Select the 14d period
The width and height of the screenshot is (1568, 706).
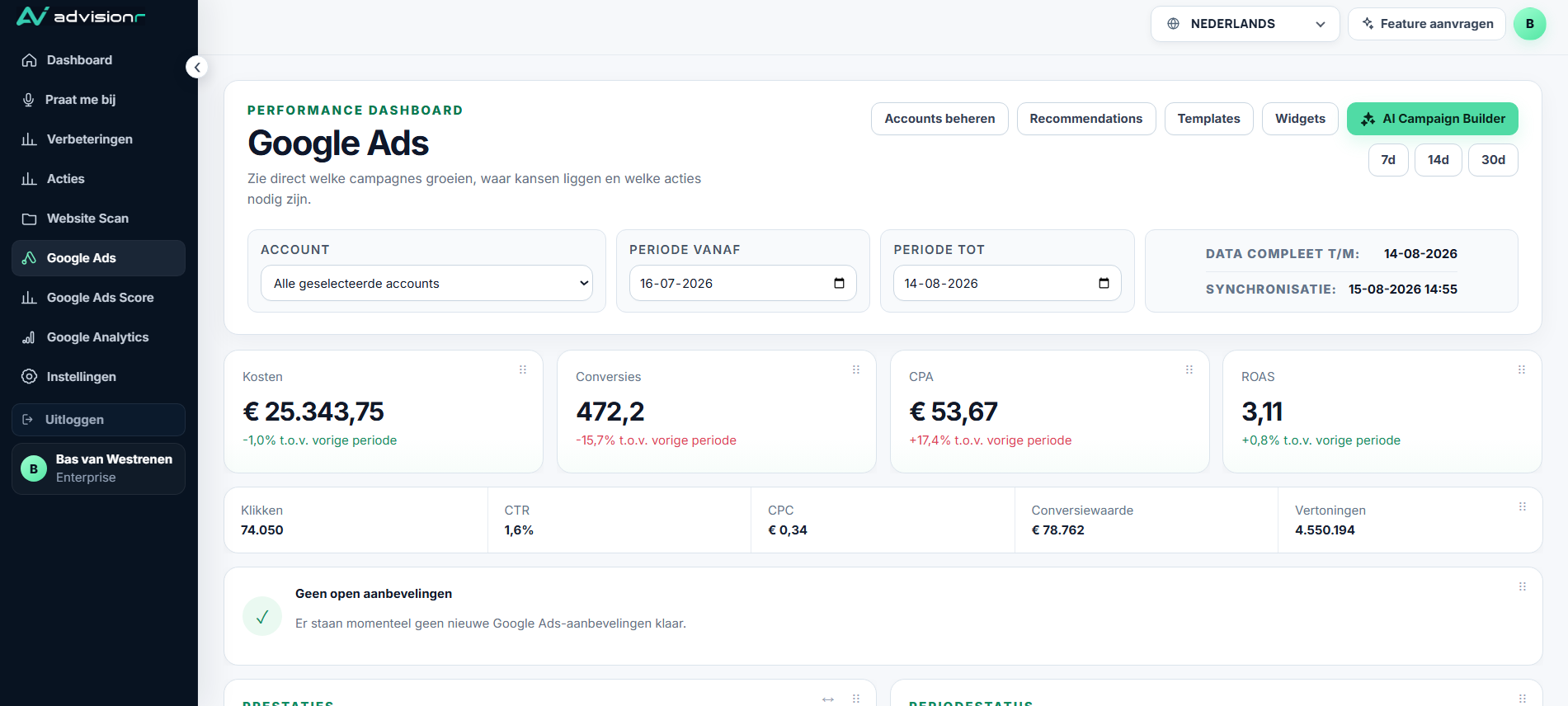point(1439,160)
